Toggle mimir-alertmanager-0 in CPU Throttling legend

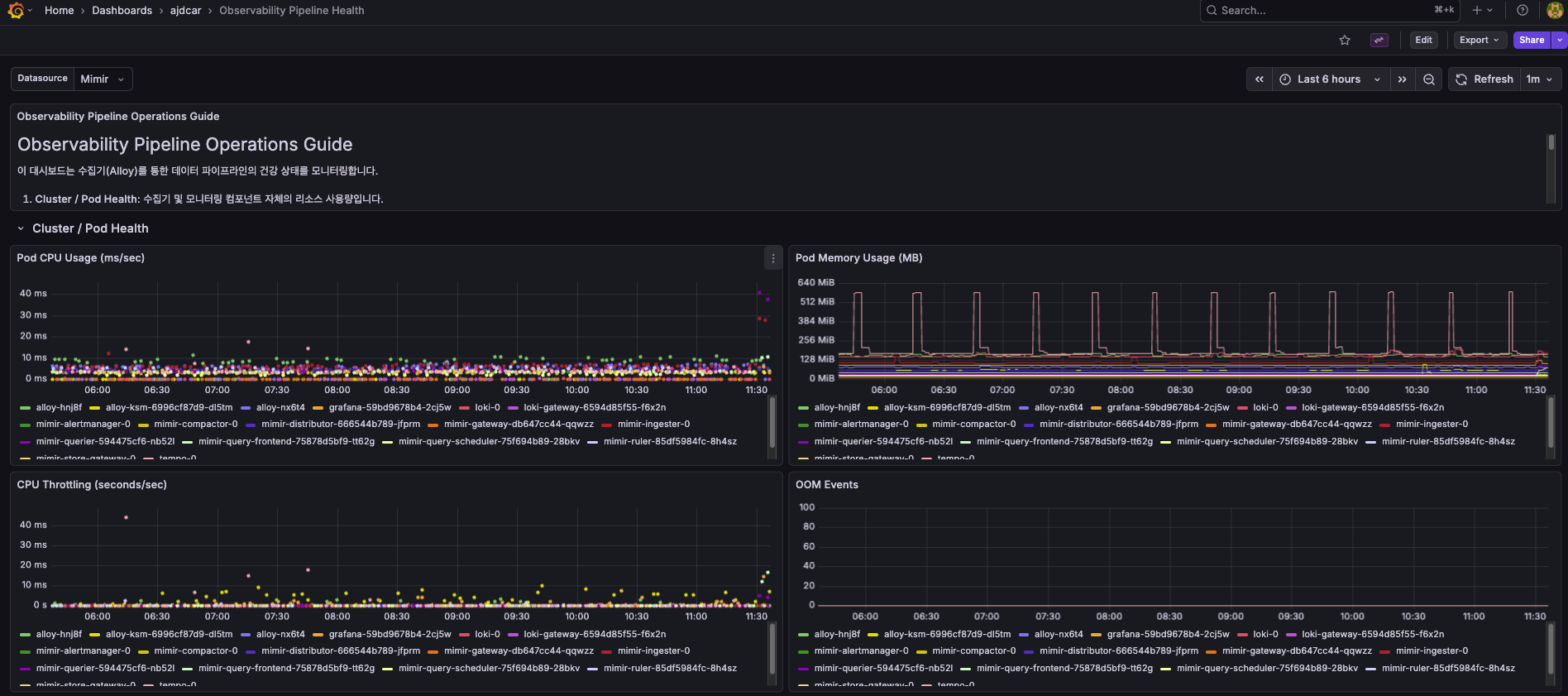click(x=84, y=650)
